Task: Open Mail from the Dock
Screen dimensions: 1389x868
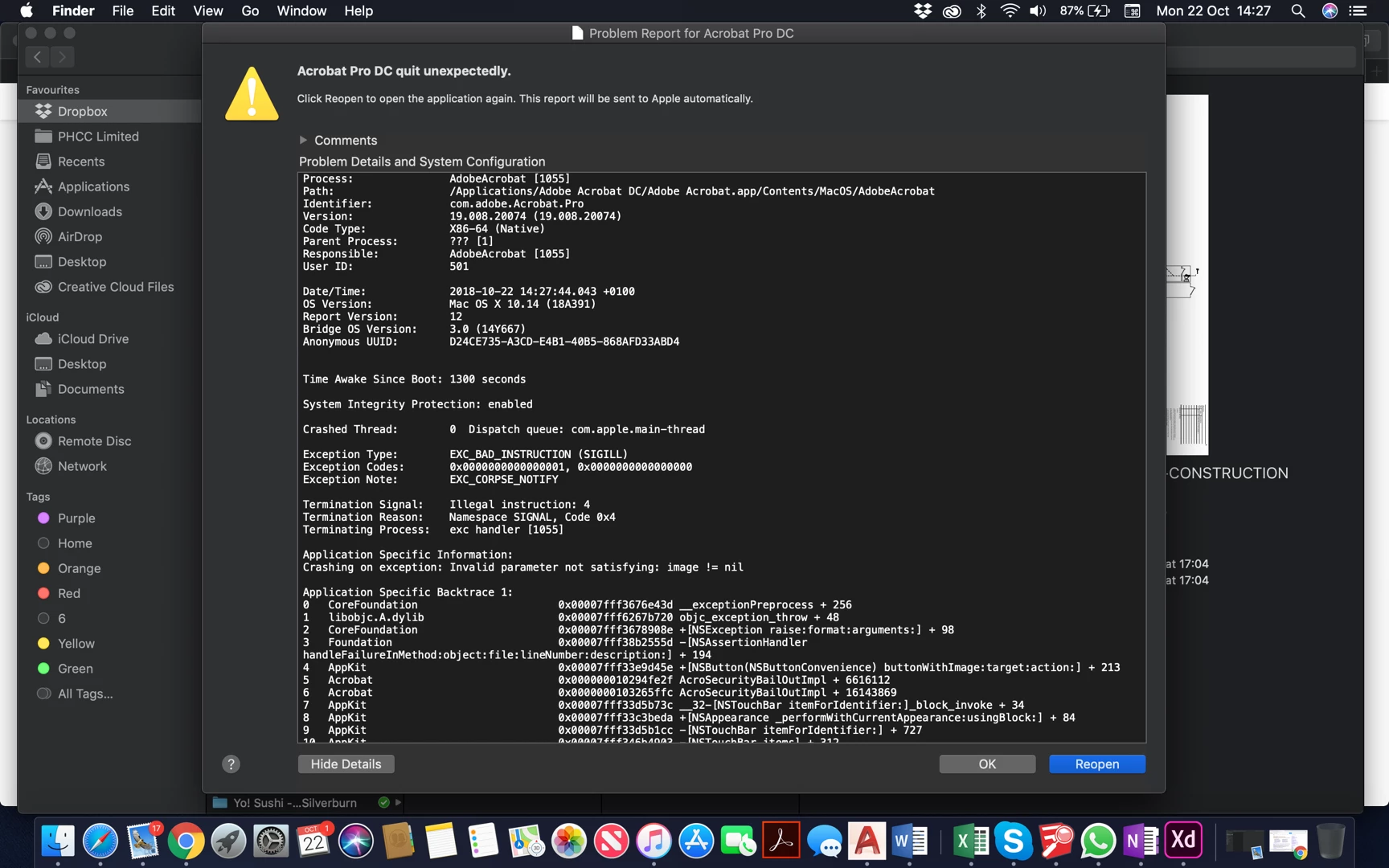Action: tap(143, 841)
